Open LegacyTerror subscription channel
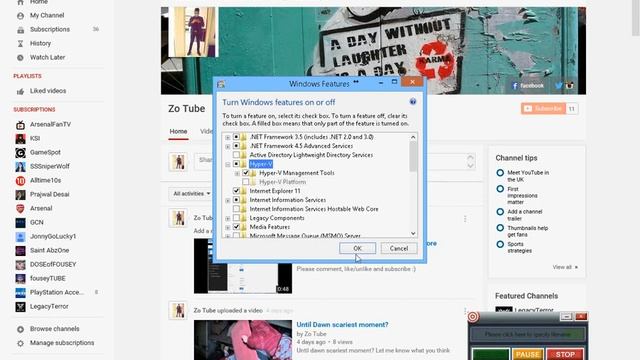Image resolution: width=640 pixels, height=360 pixels. [x=49, y=307]
